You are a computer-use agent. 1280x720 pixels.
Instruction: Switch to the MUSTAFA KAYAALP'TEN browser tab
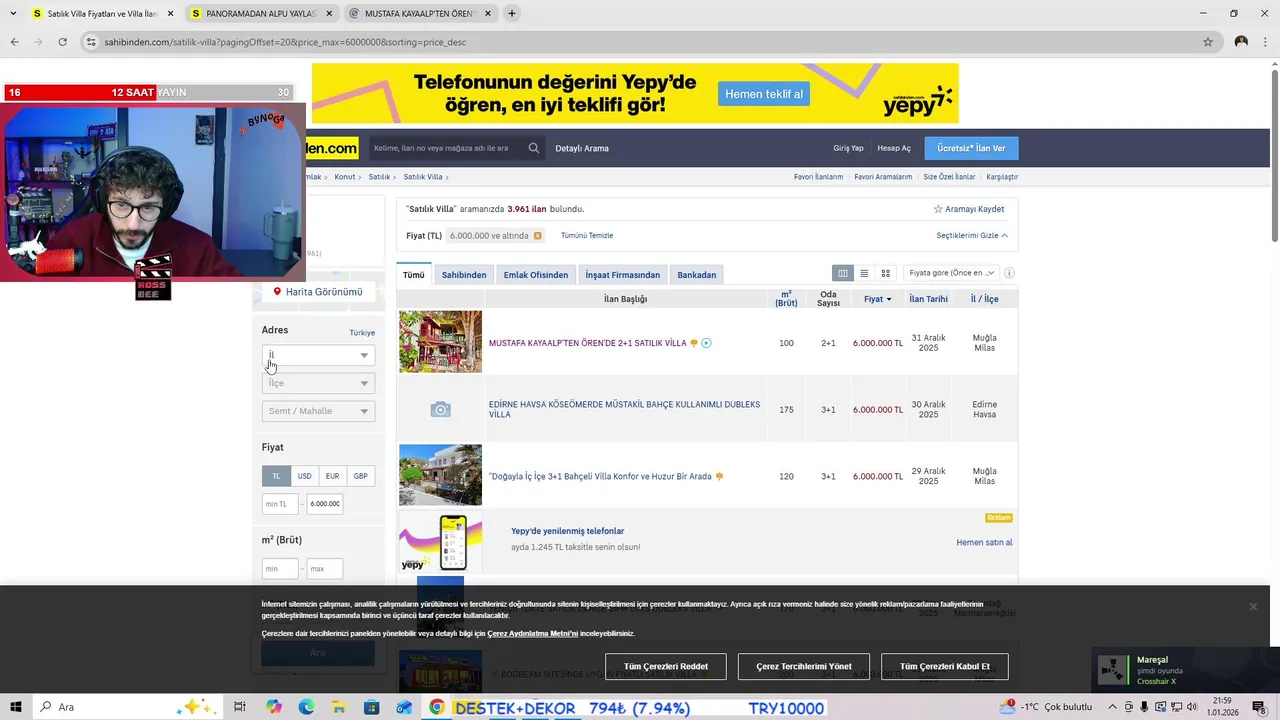418,14
